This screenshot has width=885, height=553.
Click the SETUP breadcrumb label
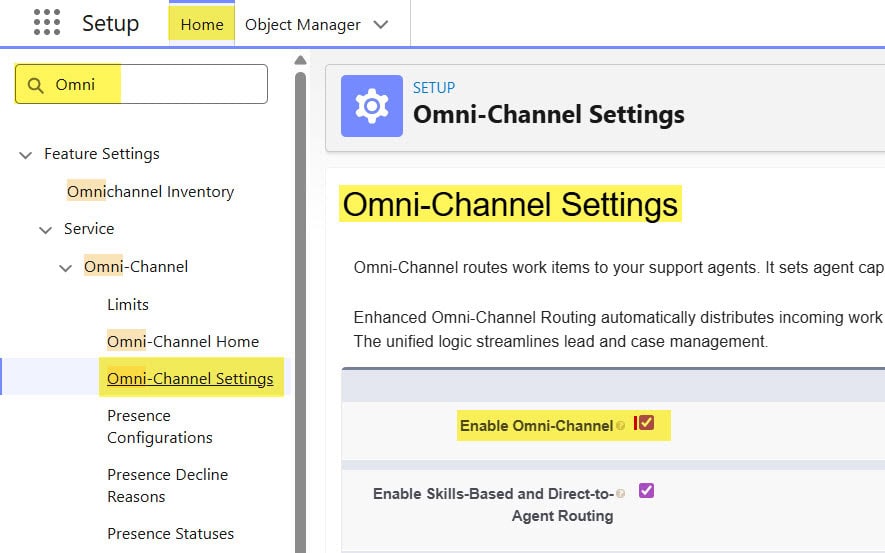pyautogui.click(x=433, y=88)
